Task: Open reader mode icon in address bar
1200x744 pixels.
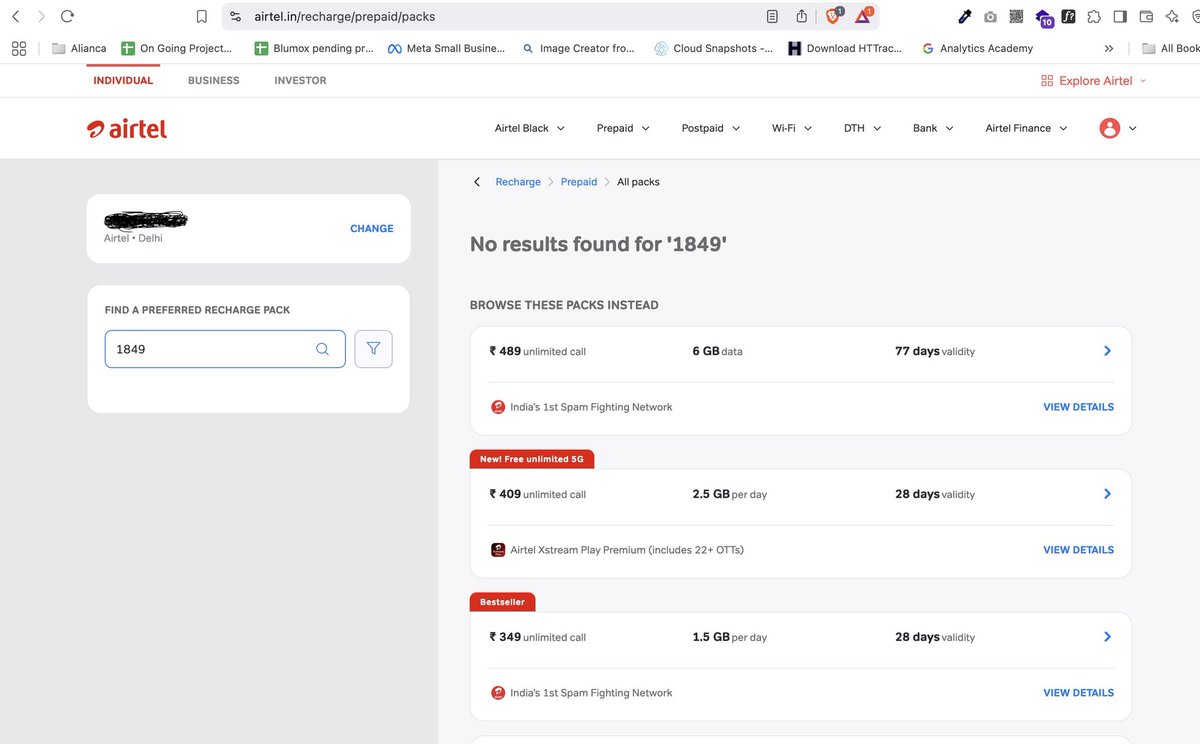Action: [772, 16]
